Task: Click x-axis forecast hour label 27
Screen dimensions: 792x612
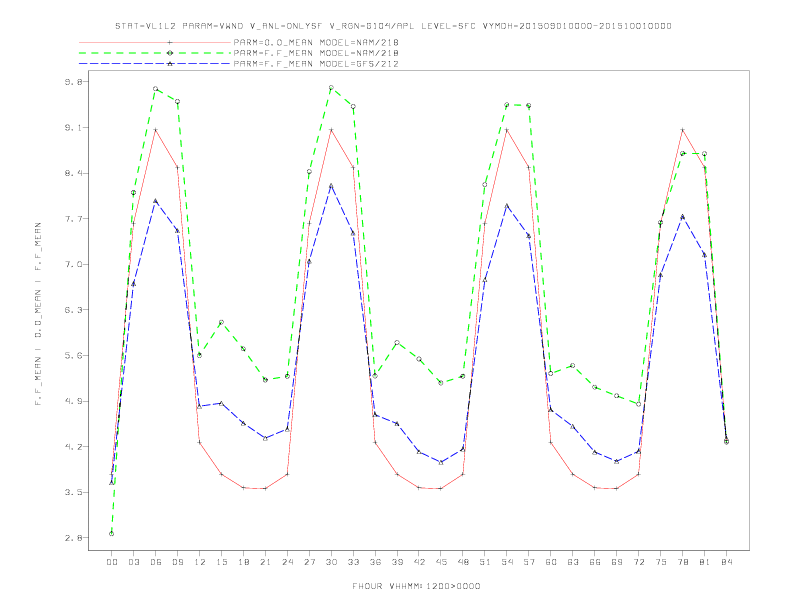Action: (309, 562)
